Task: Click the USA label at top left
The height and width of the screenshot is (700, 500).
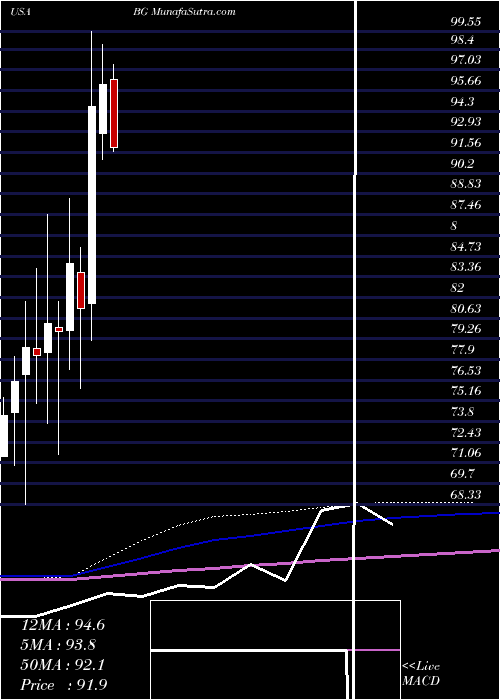Action: pos(20,12)
